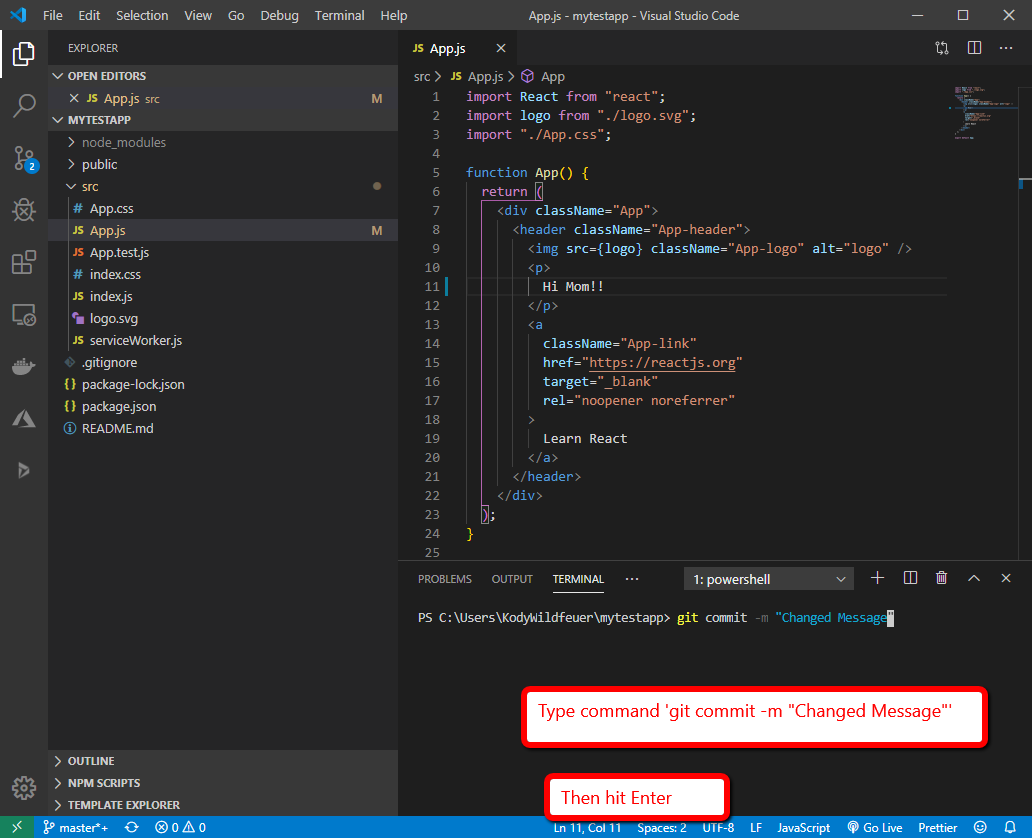Image resolution: width=1032 pixels, height=838 pixels.
Task: Close App.js in Open Editors list
Action: click(x=74, y=98)
